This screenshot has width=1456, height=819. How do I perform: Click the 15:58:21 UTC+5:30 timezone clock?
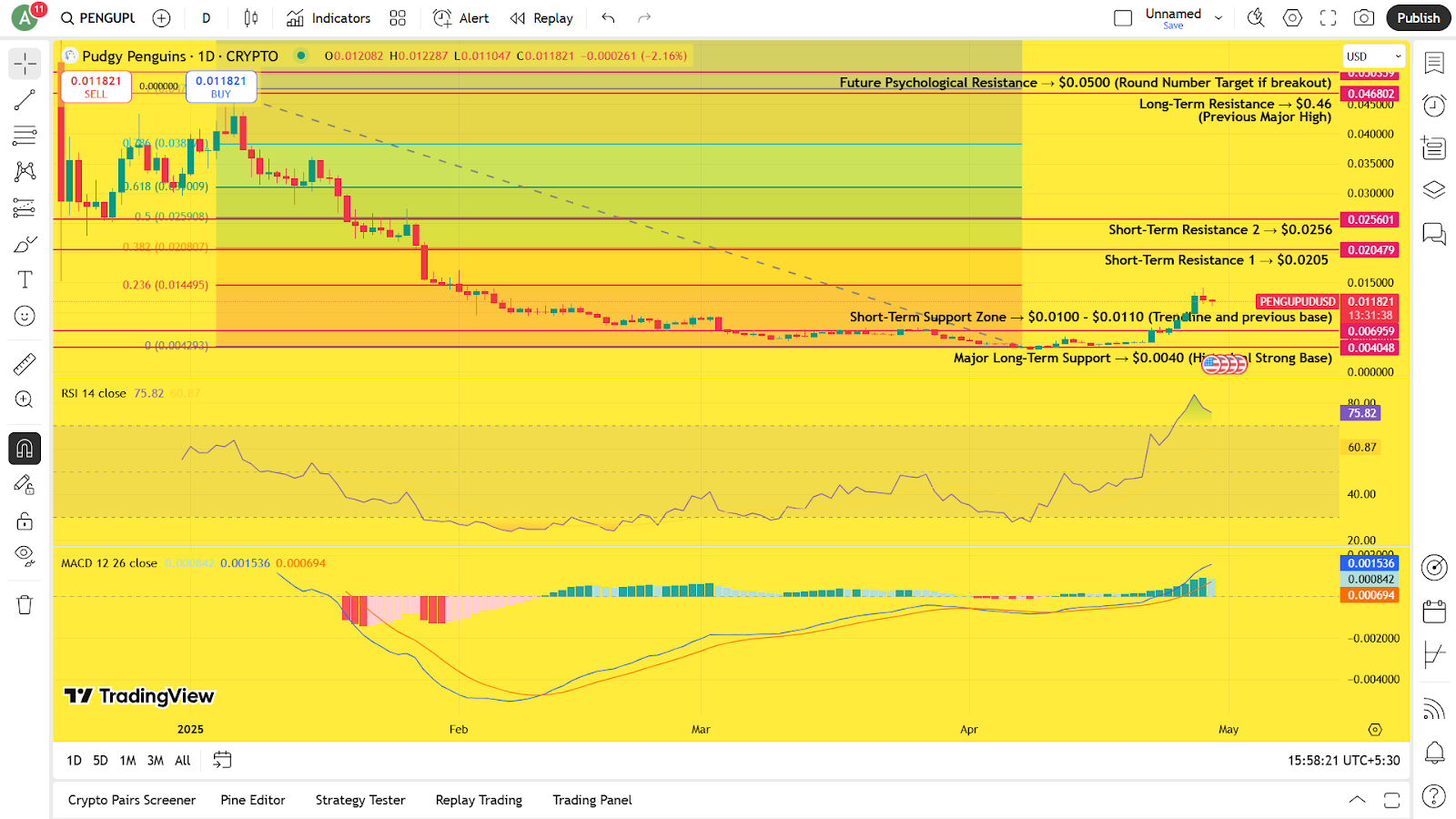tap(1343, 761)
